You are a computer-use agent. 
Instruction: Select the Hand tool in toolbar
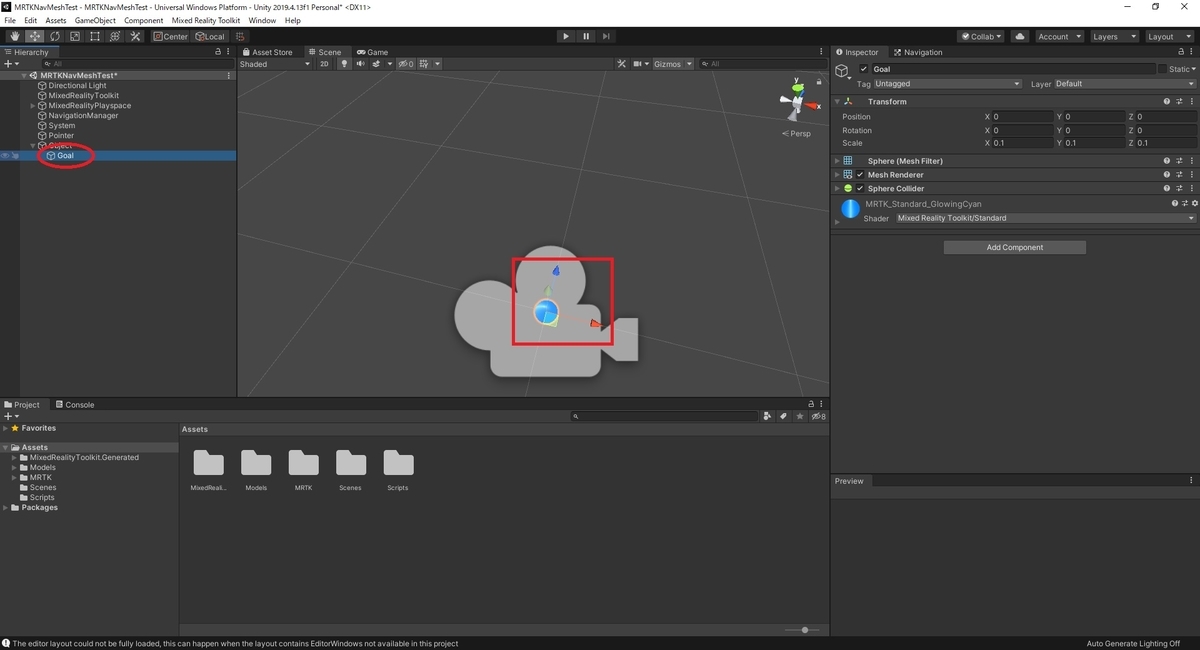(15, 37)
